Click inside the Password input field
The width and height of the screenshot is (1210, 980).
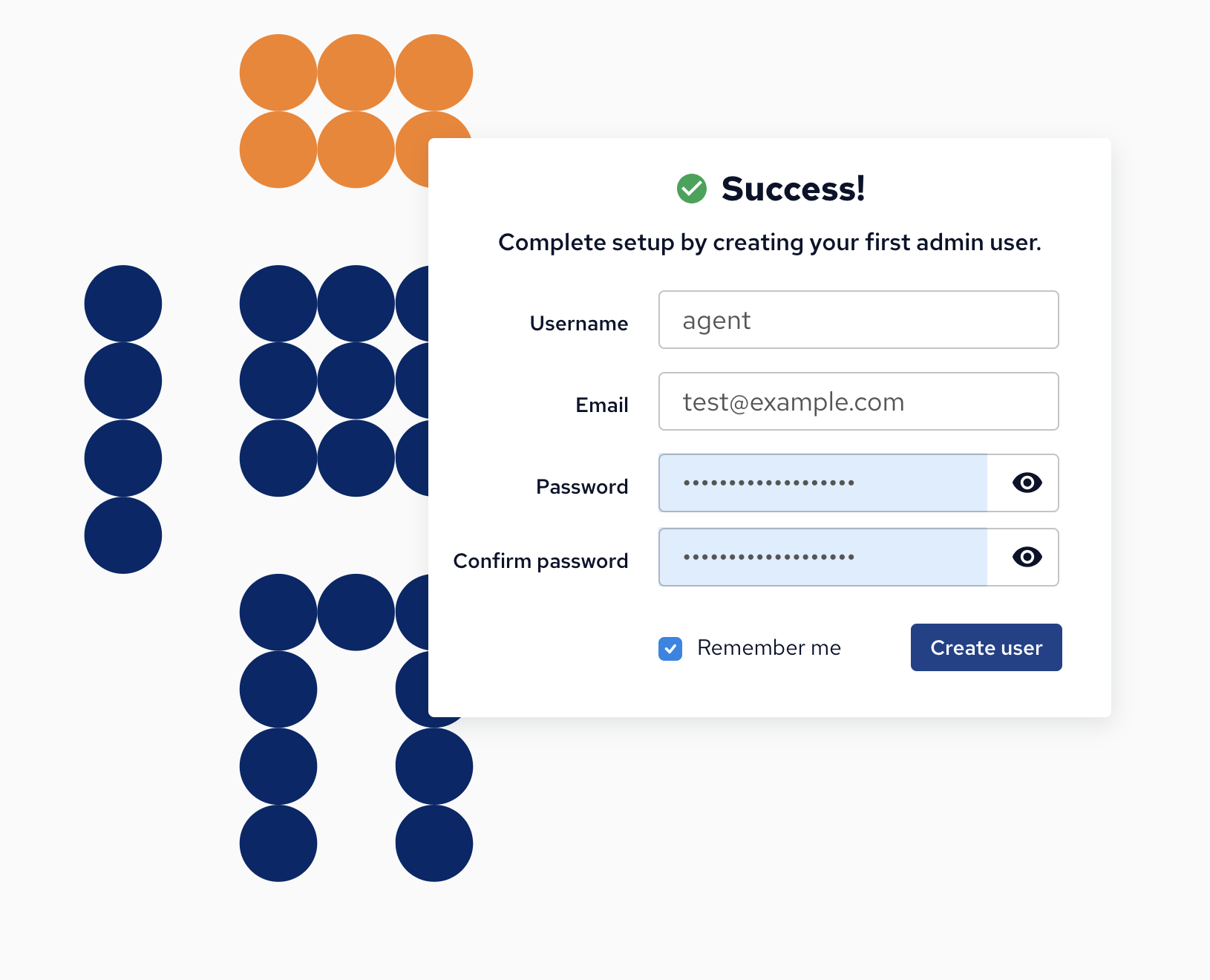pyautogui.click(x=823, y=483)
